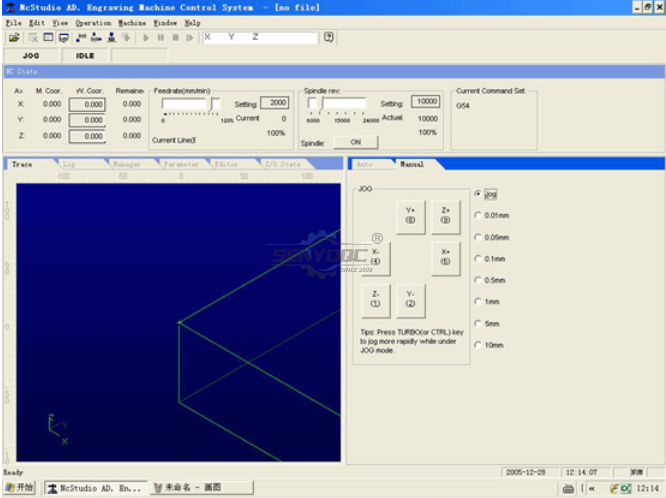Click the taskbar clock showing 12:14
Screen dimensions: 666x498
(x=648, y=489)
